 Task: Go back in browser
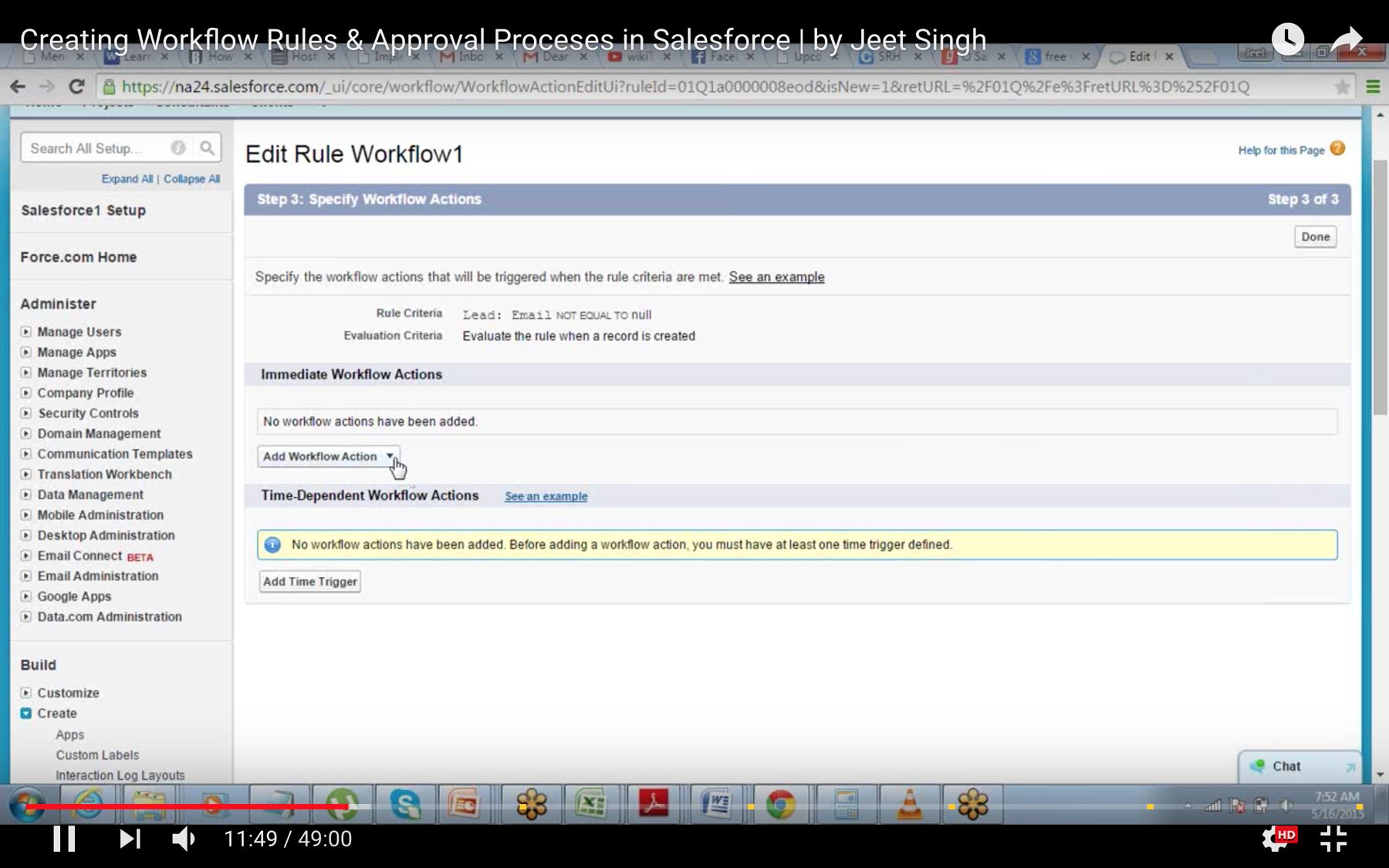pyautogui.click(x=19, y=86)
